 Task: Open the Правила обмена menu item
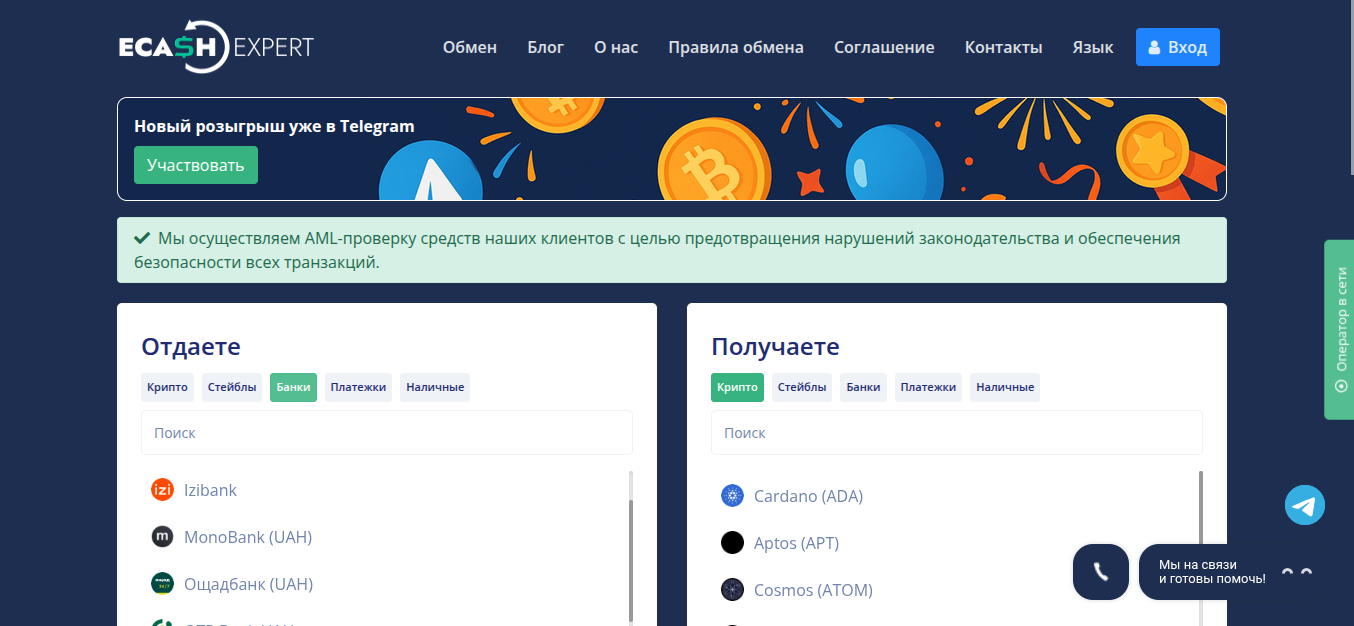tap(735, 47)
